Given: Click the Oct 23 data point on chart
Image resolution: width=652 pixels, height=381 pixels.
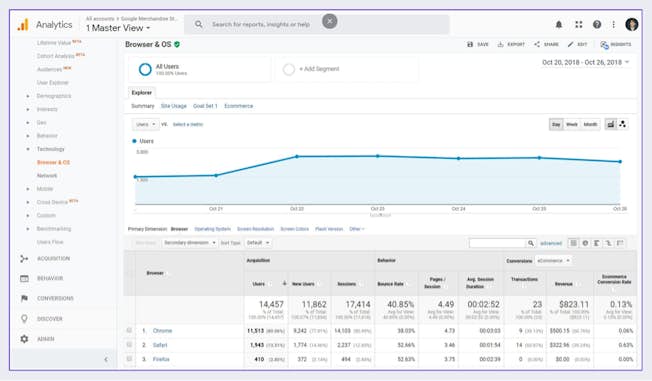Looking at the screenshot, I should [x=378, y=156].
